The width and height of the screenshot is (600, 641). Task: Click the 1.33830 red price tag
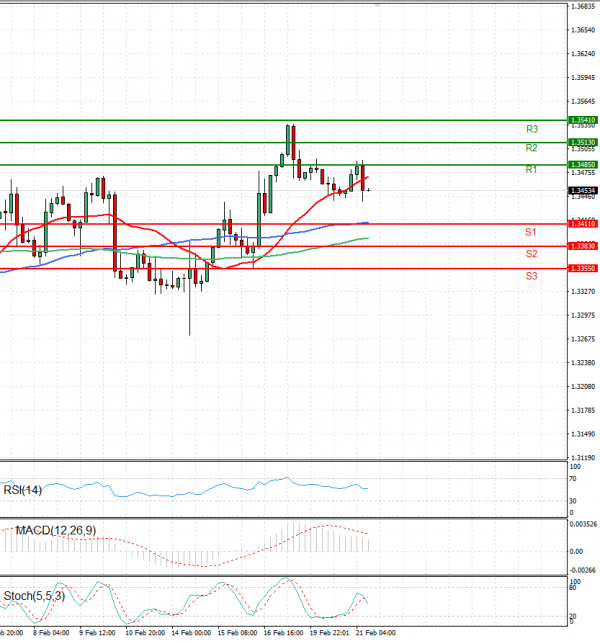tap(583, 246)
